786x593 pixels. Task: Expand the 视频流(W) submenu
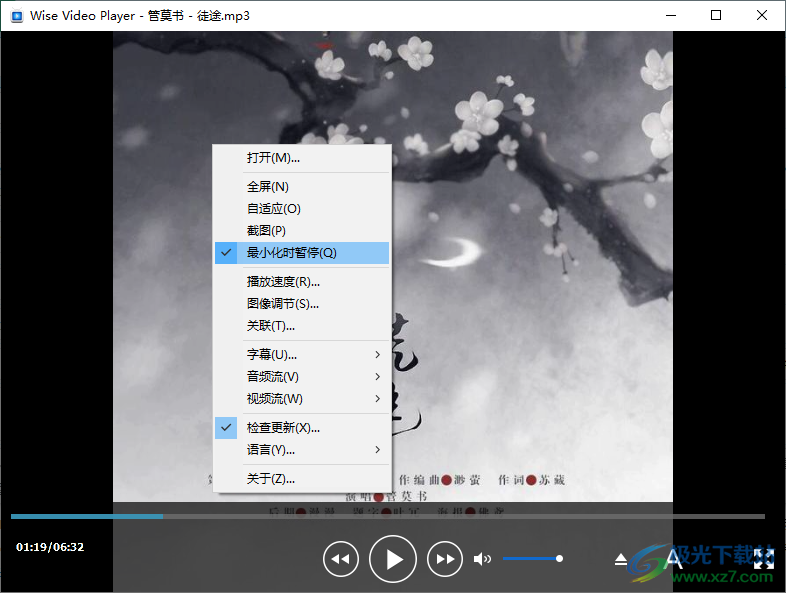click(302, 399)
